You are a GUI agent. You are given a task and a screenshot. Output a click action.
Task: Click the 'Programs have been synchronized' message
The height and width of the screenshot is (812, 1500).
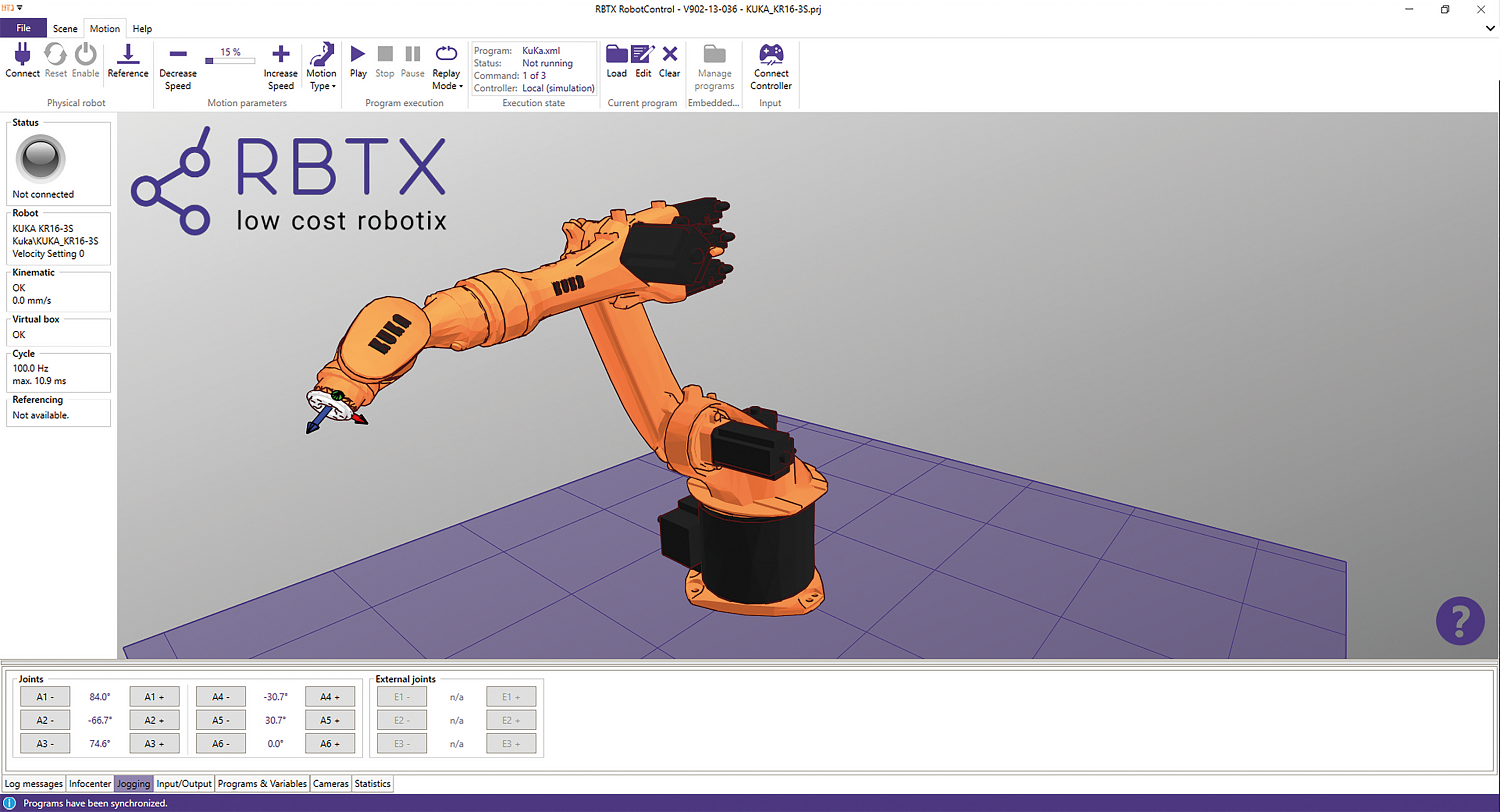[x=95, y=803]
